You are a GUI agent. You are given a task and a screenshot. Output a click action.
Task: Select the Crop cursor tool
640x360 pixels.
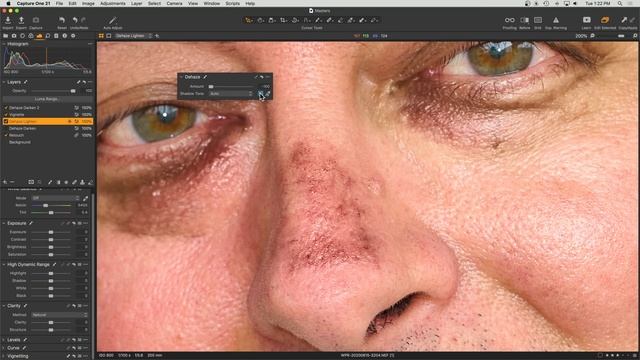click(x=283, y=20)
